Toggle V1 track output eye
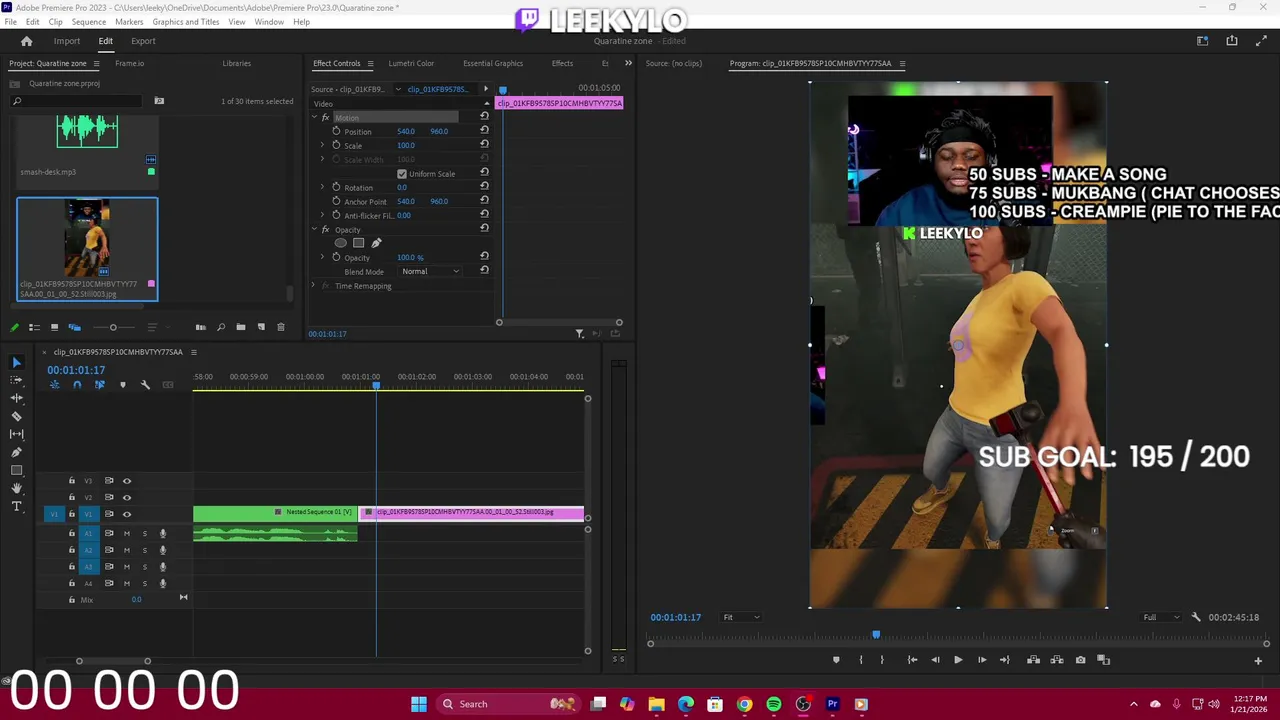Viewport: 1280px width, 720px height. click(x=127, y=514)
